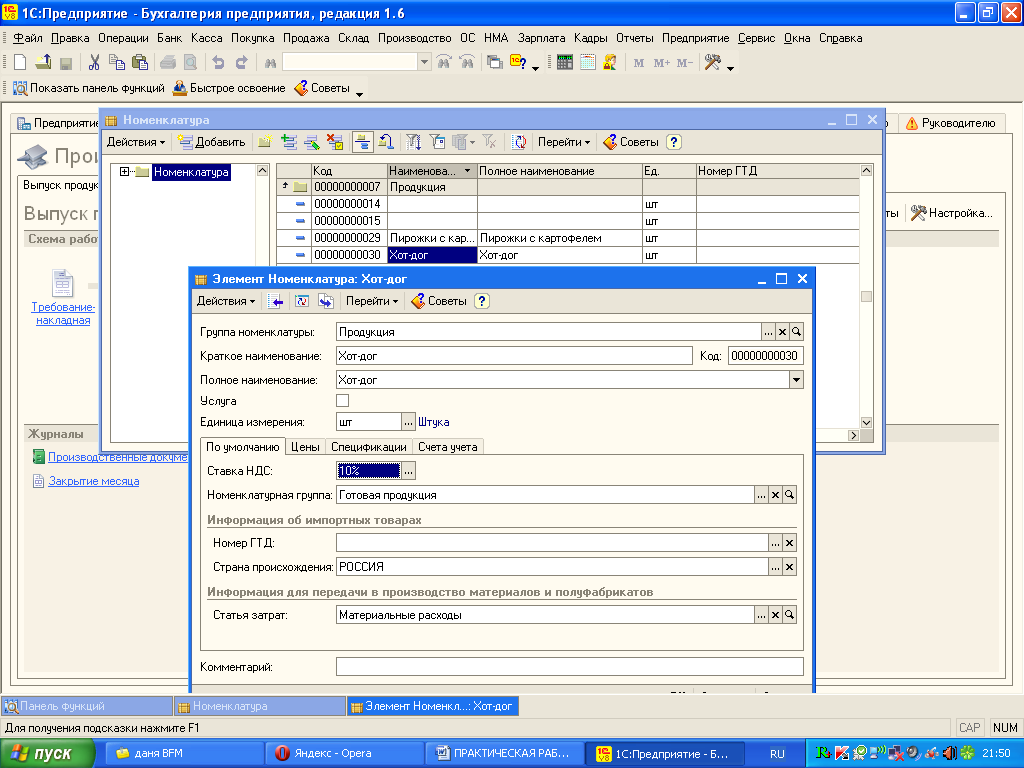Open the Действия dropdown in Элемент window
The width and height of the screenshot is (1024, 768).
tap(226, 301)
